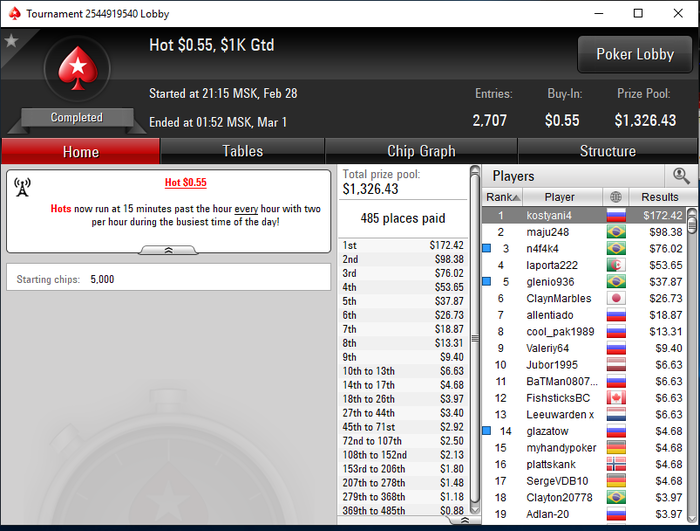Toggle the blue marker beside glazatow
This screenshot has height=531, width=700.
click(x=487, y=431)
